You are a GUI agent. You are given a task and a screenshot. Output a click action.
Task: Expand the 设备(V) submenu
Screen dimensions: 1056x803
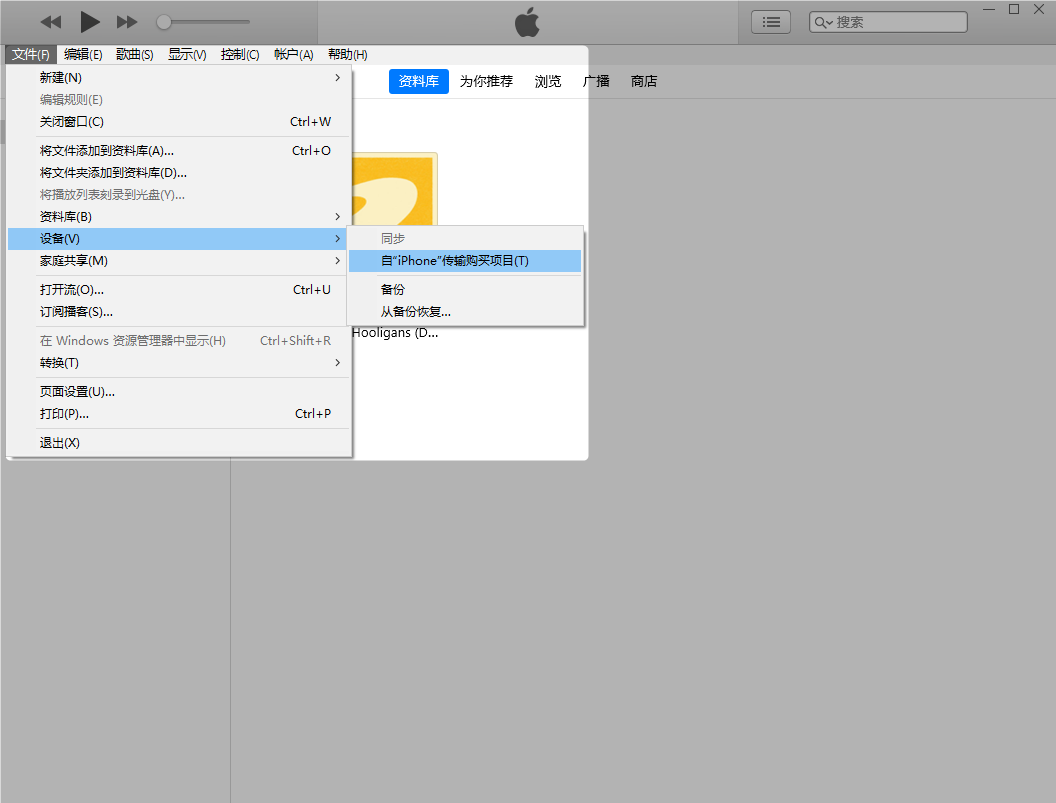(x=179, y=239)
